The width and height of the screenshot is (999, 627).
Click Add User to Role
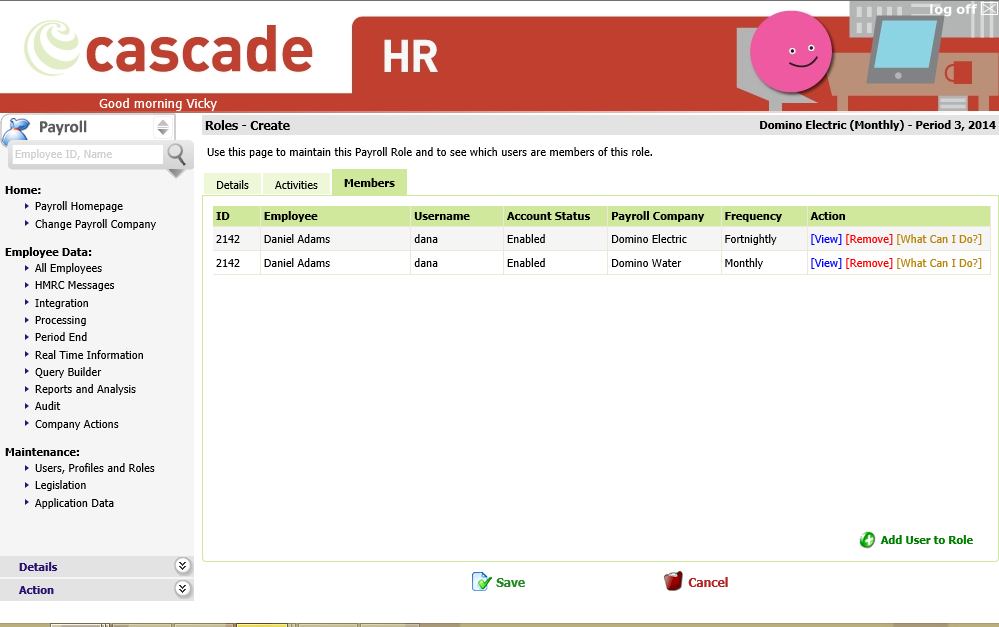(x=926, y=540)
